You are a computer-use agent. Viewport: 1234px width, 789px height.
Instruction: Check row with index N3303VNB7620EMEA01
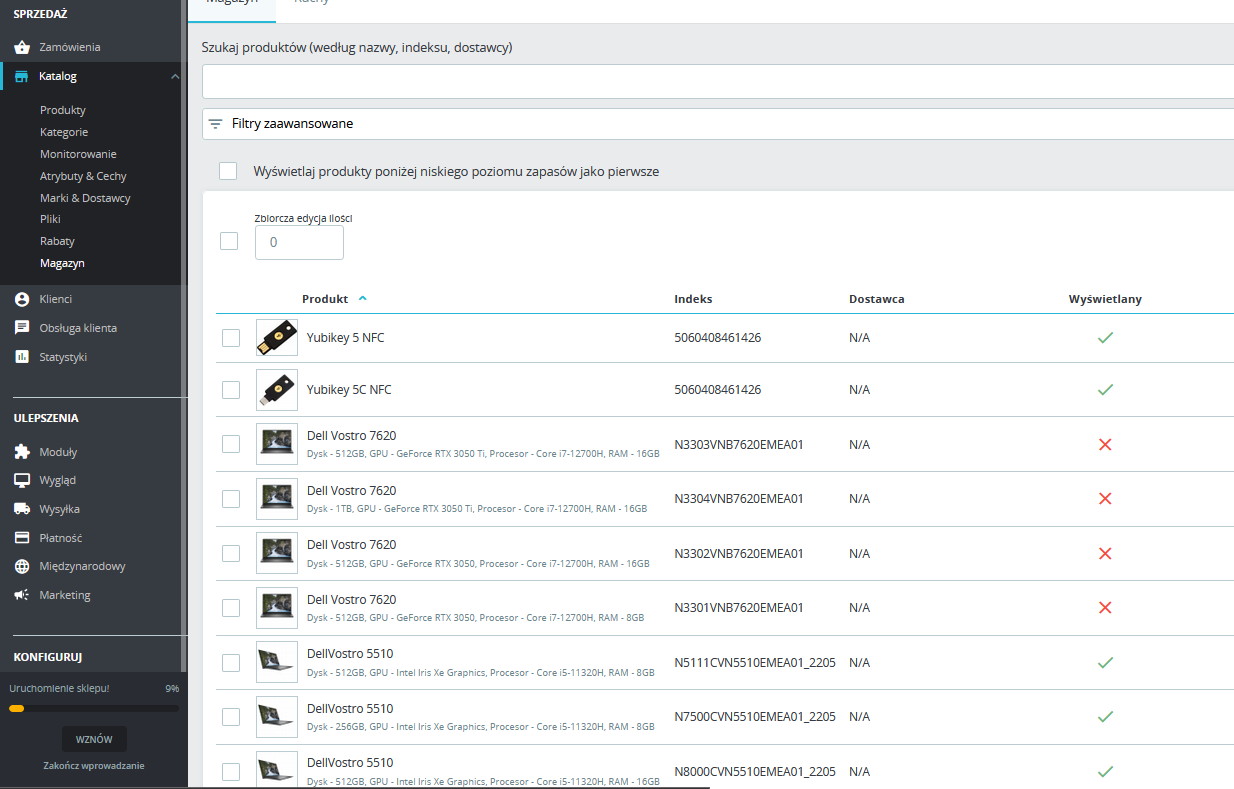(x=231, y=444)
